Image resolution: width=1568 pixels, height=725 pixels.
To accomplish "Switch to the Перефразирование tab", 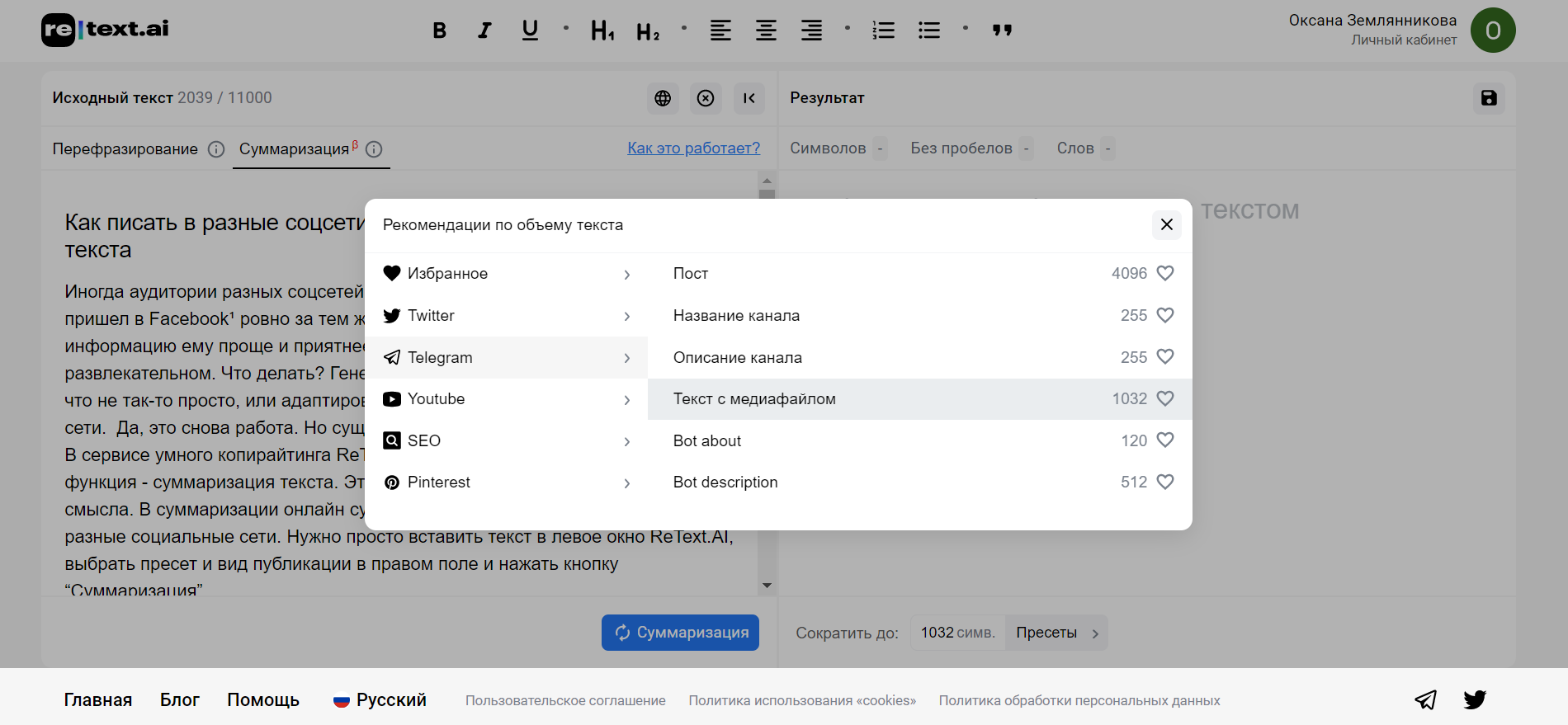I will tap(125, 149).
